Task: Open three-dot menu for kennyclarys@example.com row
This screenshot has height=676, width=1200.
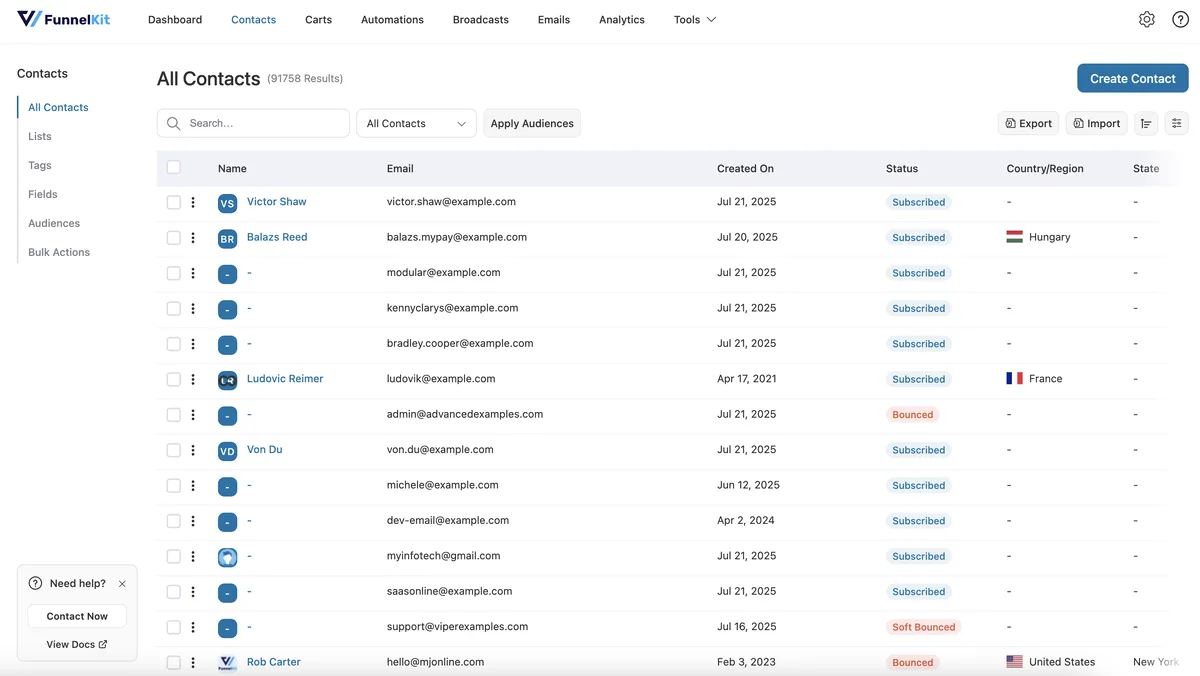Action: coord(193,309)
